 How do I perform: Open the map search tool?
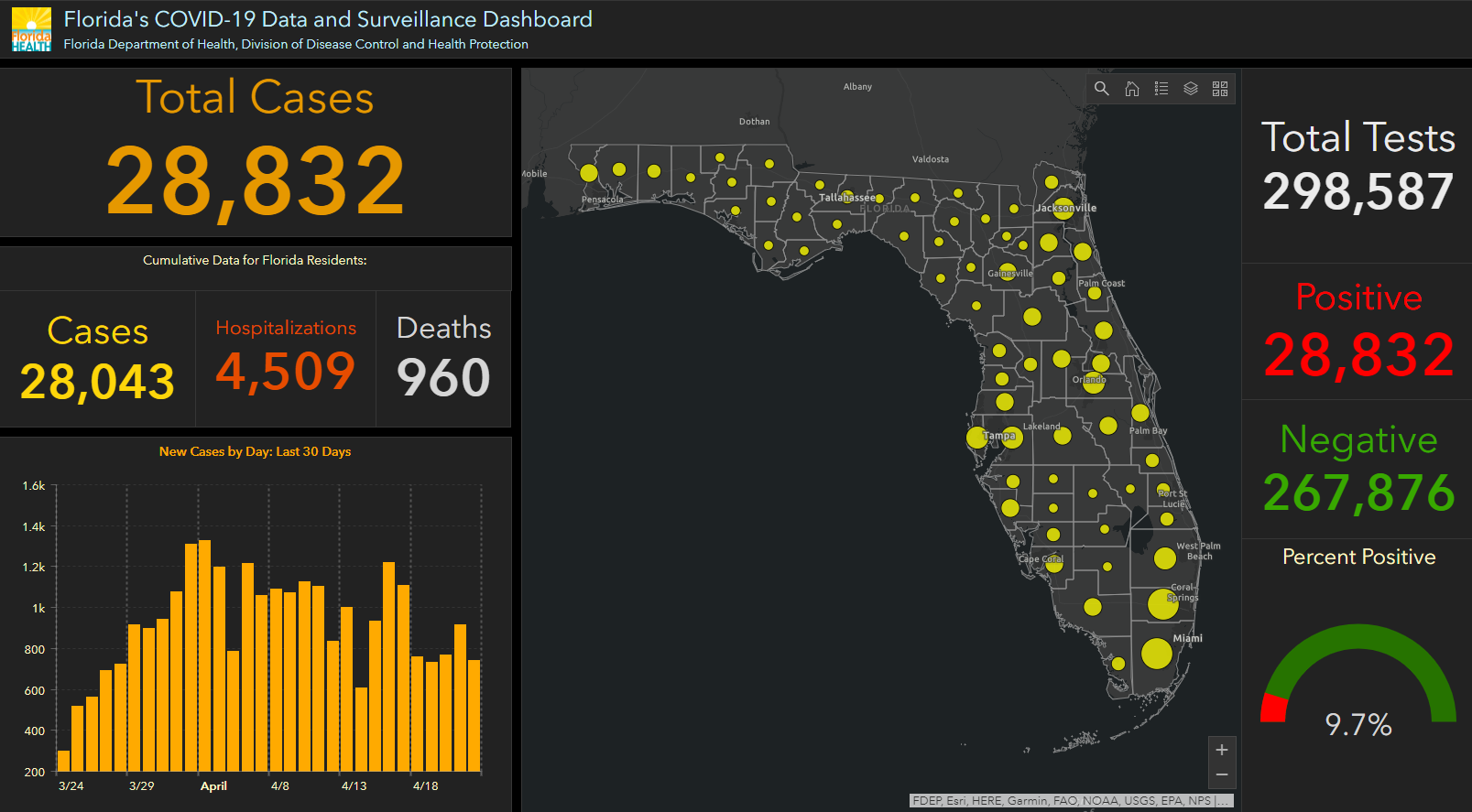pos(1102,89)
